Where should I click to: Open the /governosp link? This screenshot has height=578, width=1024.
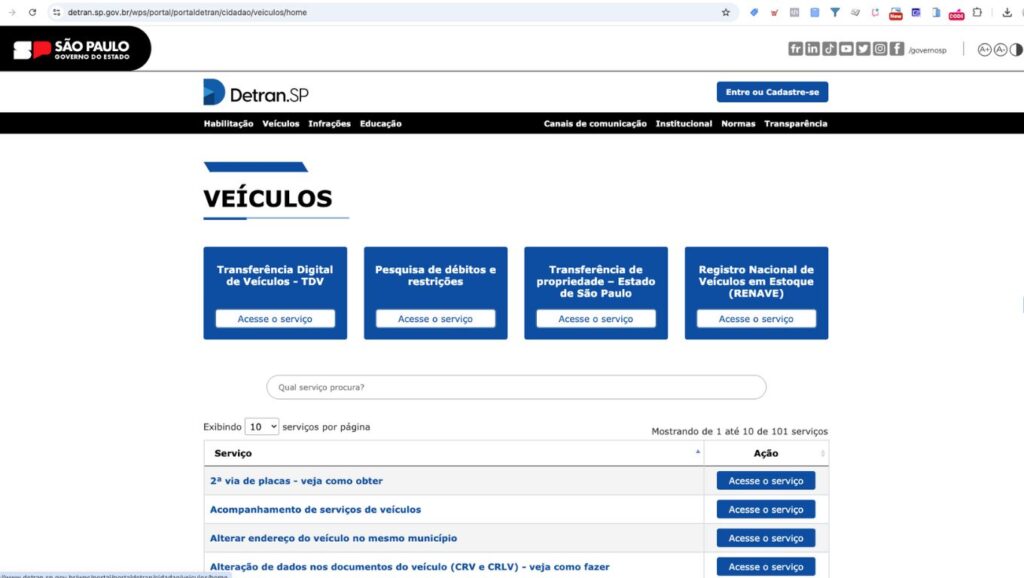click(927, 50)
